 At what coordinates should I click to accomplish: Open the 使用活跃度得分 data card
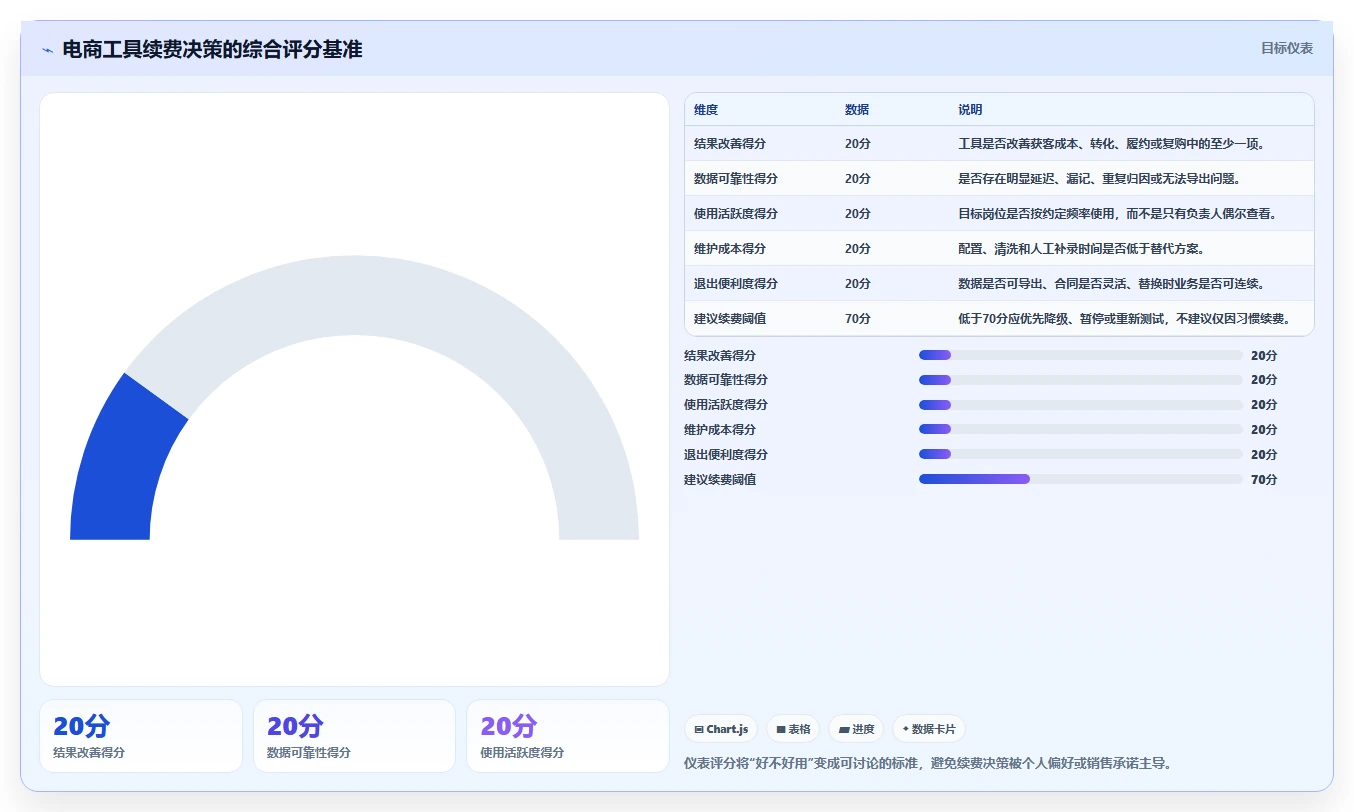point(568,736)
